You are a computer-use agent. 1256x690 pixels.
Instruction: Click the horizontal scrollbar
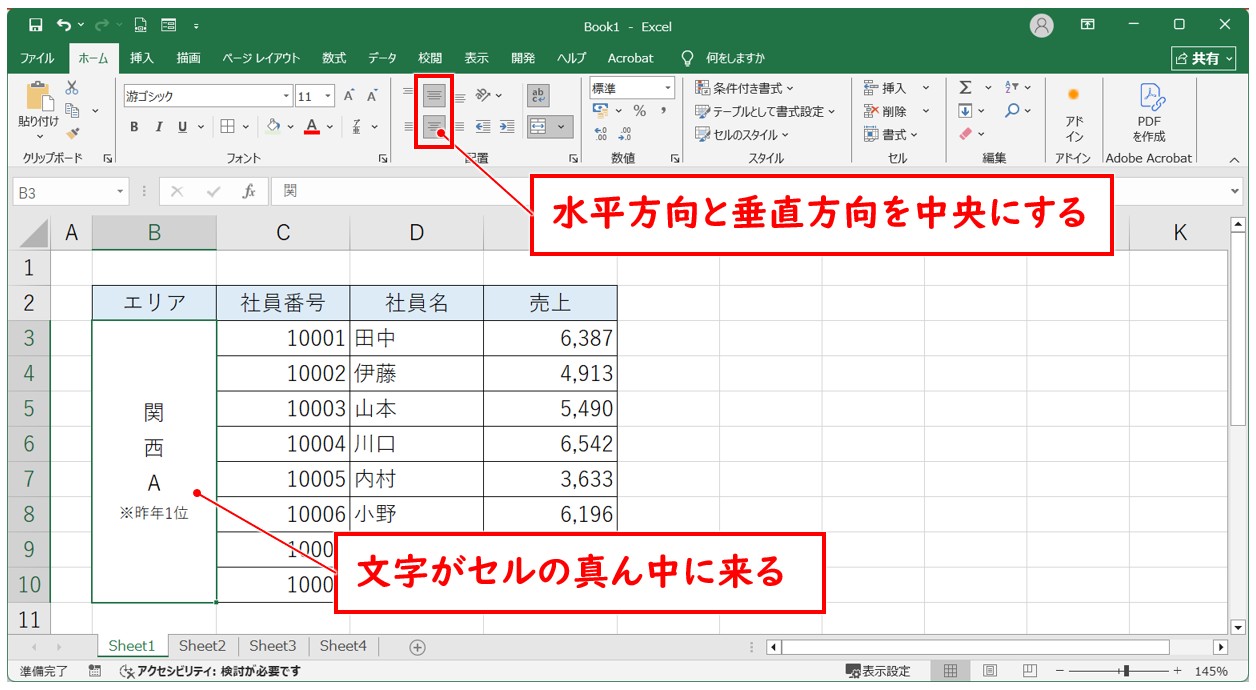pos(975,647)
